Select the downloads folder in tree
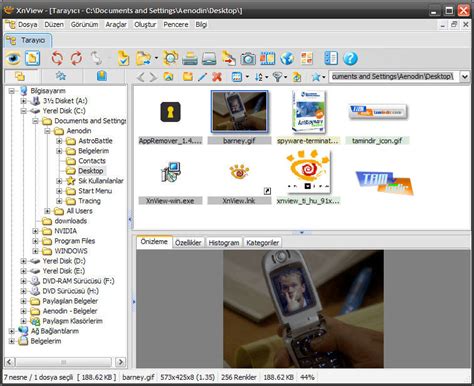Image resolution: width=474 pixels, height=386 pixels. pos(71,221)
